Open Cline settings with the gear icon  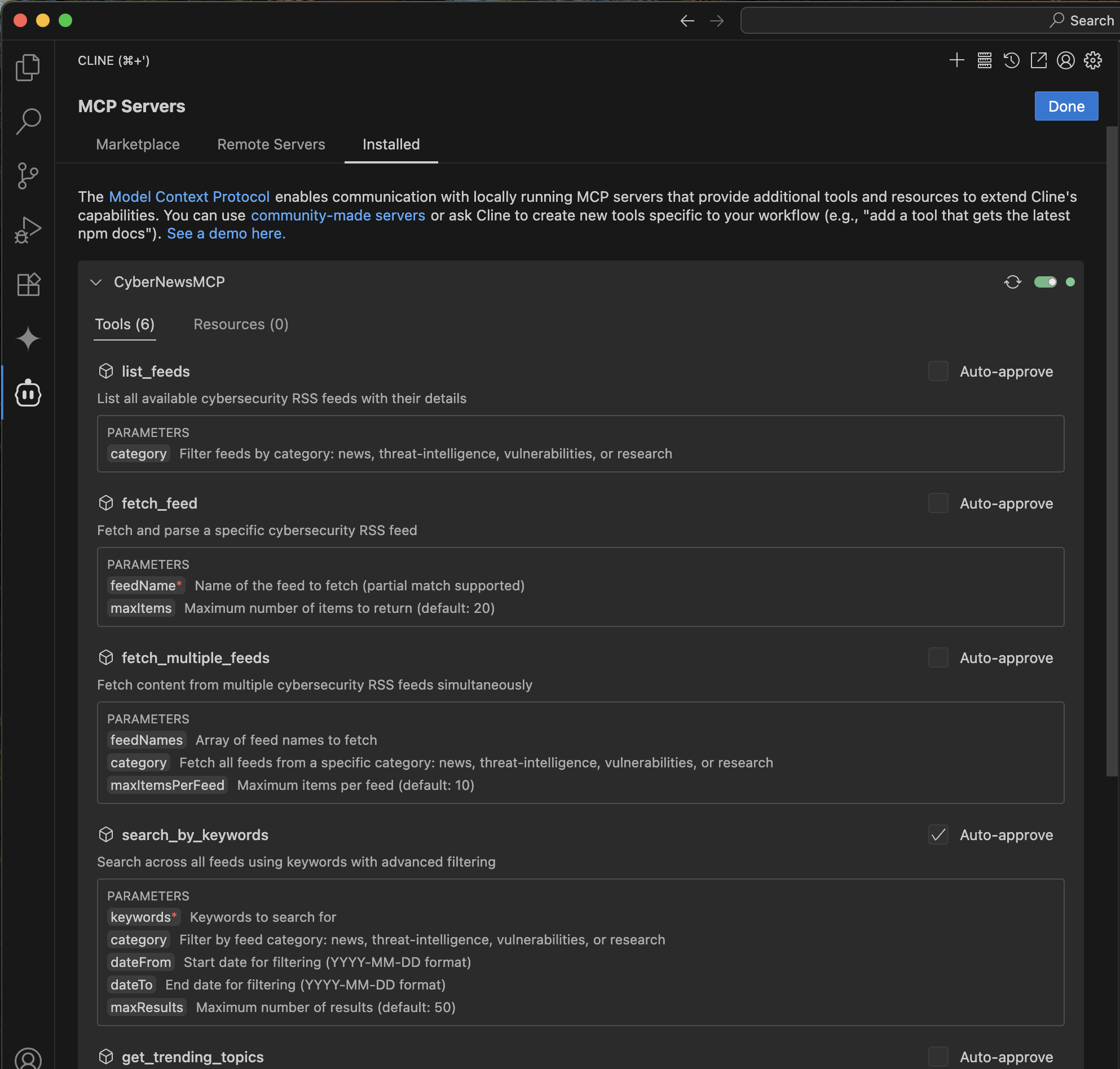click(1092, 60)
